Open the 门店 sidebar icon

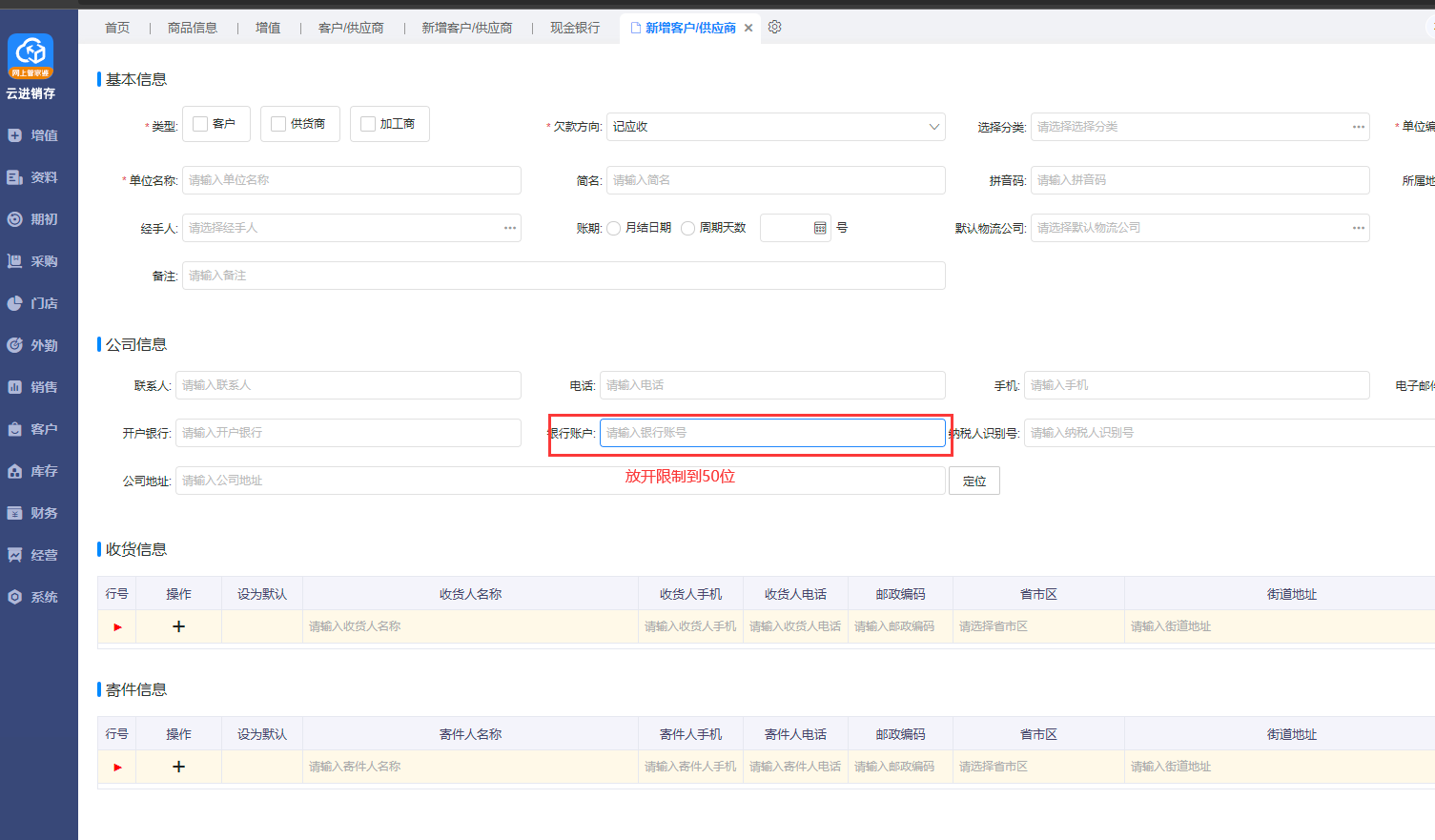point(15,303)
